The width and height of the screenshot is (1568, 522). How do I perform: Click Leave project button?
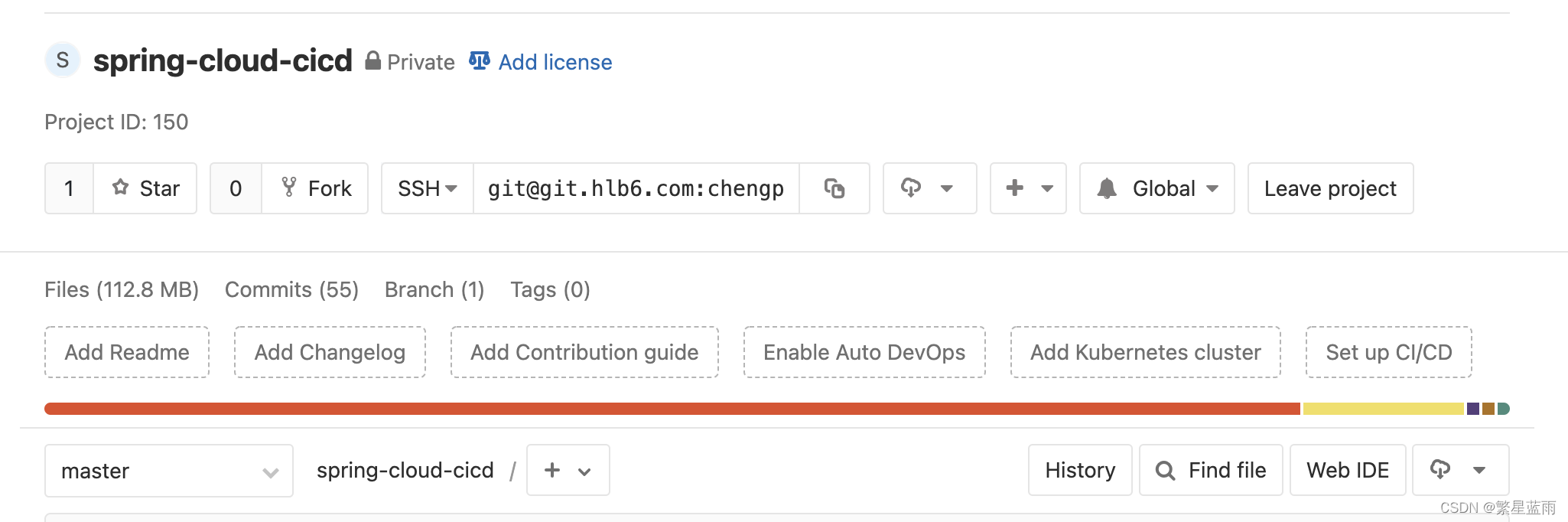(1330, 188)
